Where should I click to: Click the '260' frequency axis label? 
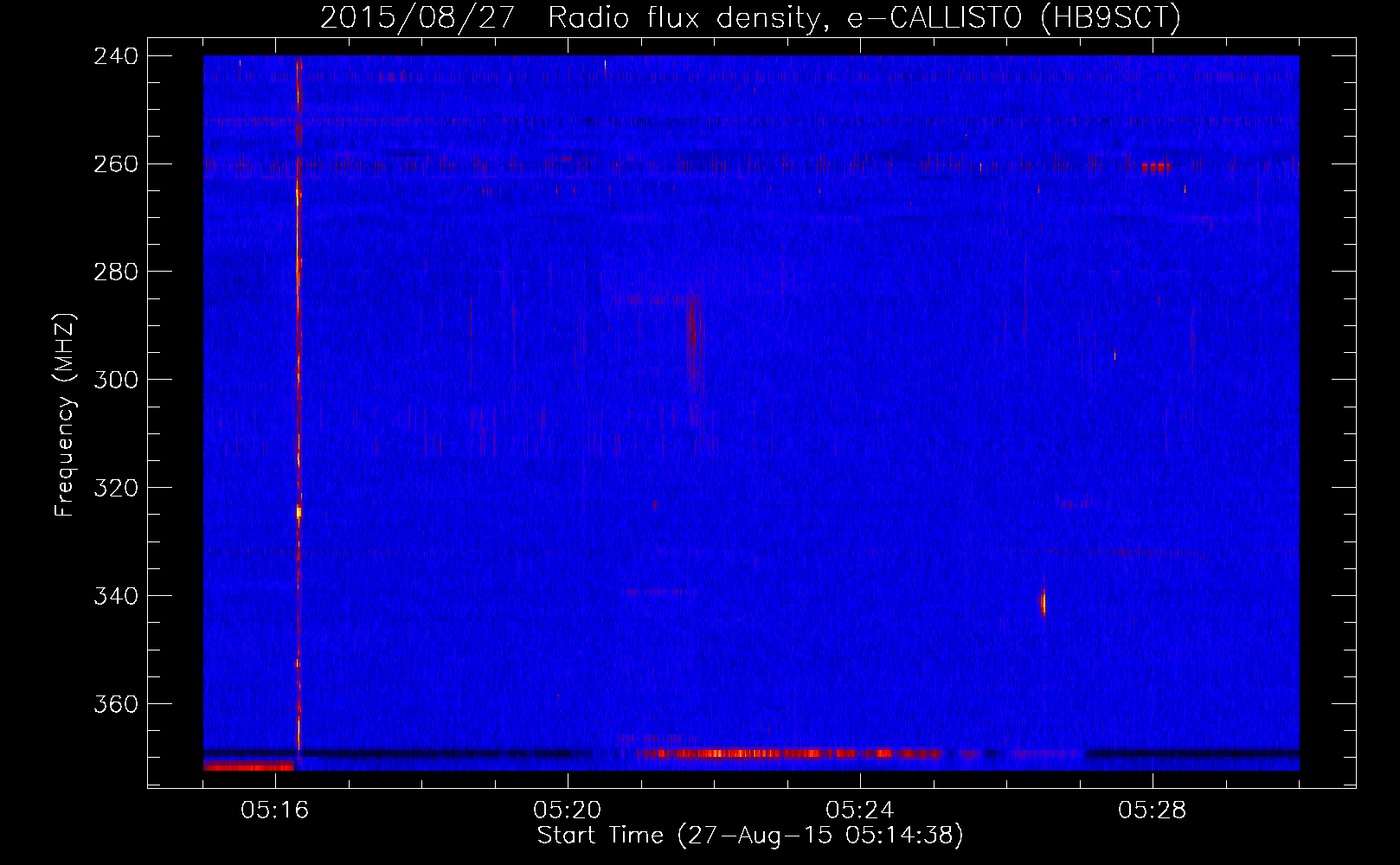coord(116,164)
